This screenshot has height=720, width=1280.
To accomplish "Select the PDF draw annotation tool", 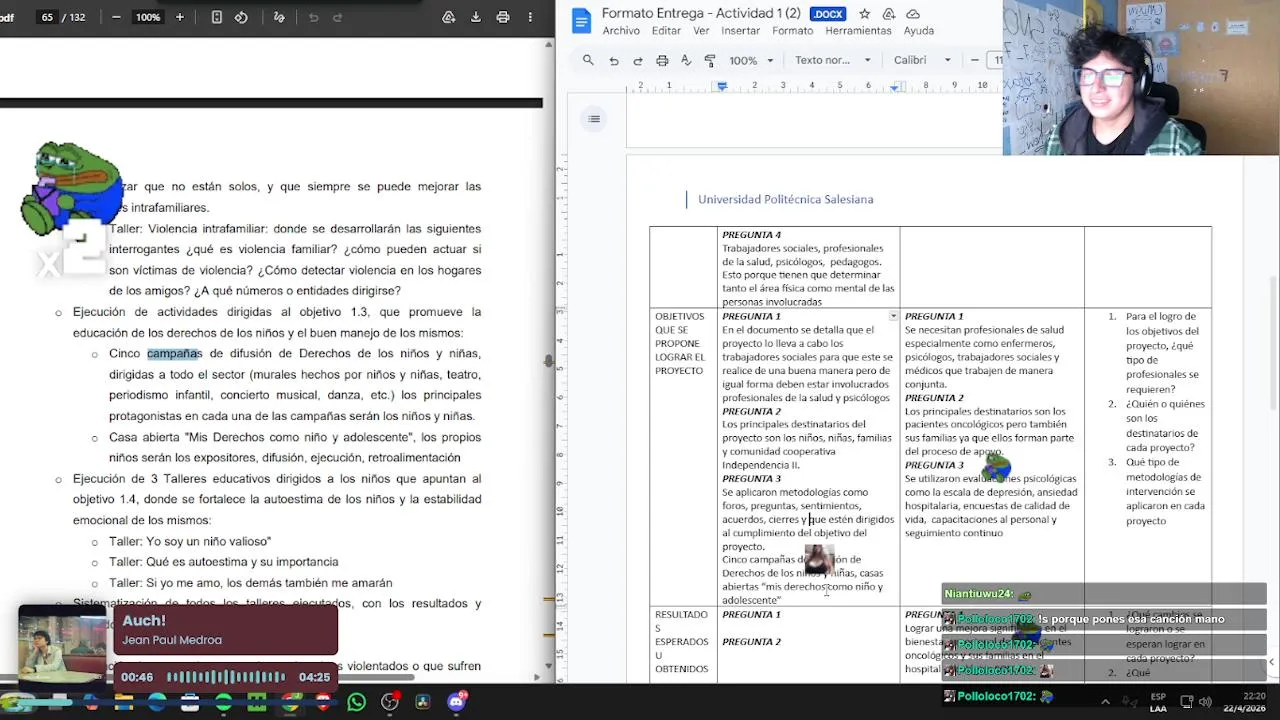I will point(279,17).
